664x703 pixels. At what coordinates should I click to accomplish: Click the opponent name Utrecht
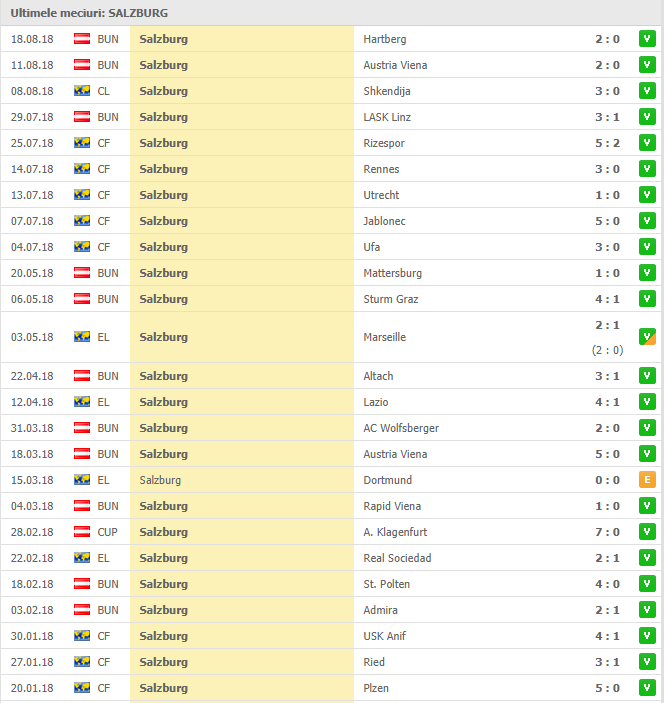coord(381,195)
